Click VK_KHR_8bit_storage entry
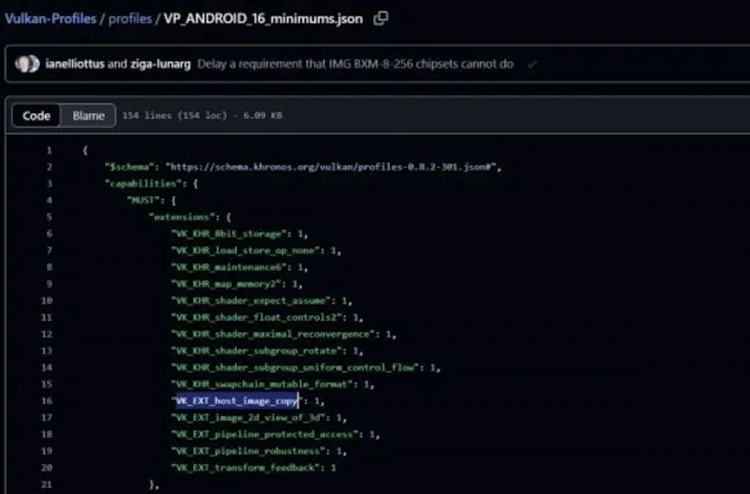The image size is (750, 494). click(x=231, y=234)
